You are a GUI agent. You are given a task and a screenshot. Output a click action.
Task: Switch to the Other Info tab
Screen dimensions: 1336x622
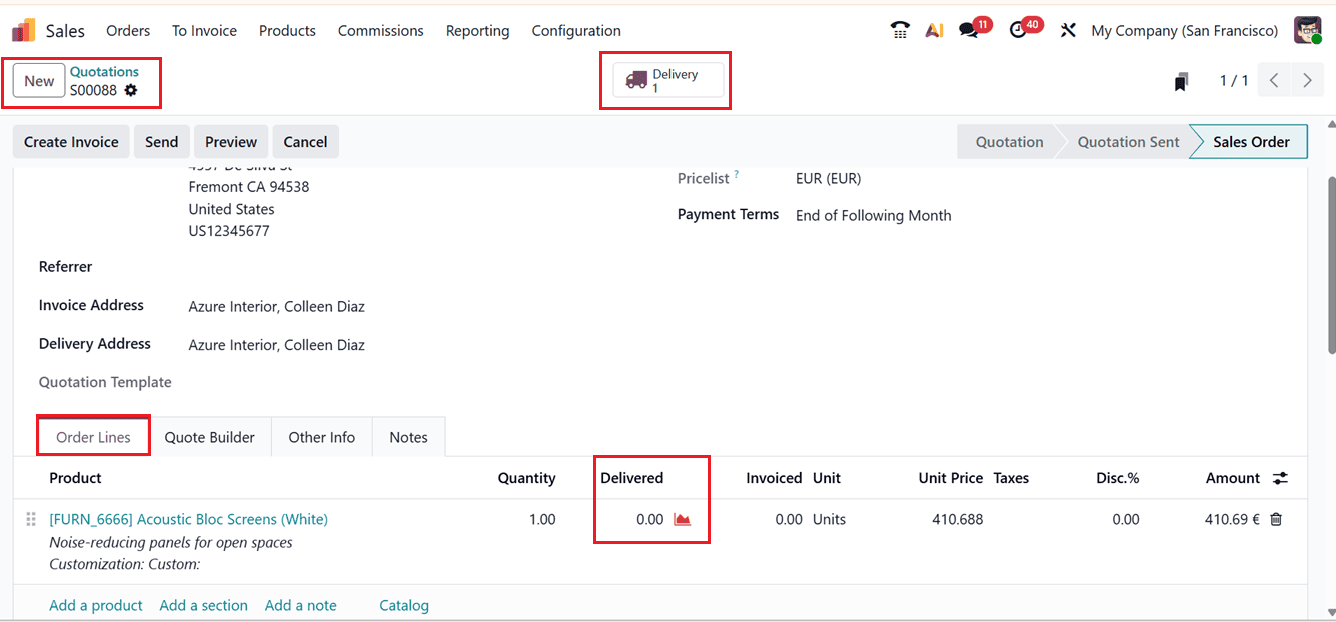(321, 436)
